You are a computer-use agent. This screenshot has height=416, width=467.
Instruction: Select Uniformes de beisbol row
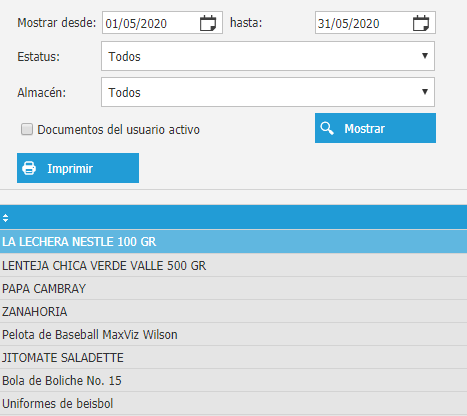pyautogui.click(x=233, y=403)
